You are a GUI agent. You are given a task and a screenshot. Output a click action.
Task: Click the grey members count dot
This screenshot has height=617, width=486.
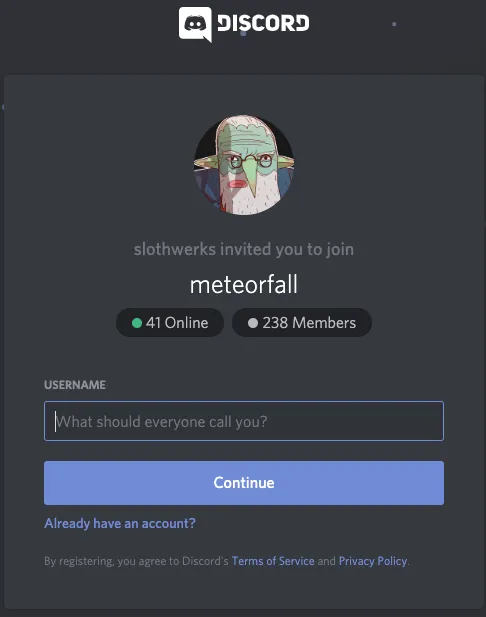tap(253, 323)
